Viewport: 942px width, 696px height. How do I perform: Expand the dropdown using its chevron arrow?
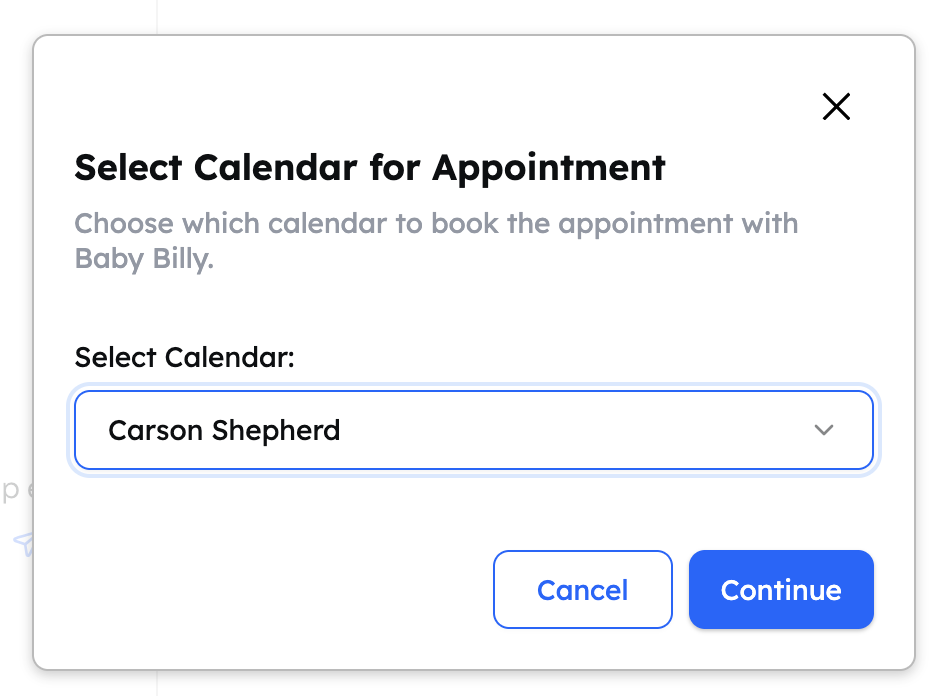tap(823, 430)
